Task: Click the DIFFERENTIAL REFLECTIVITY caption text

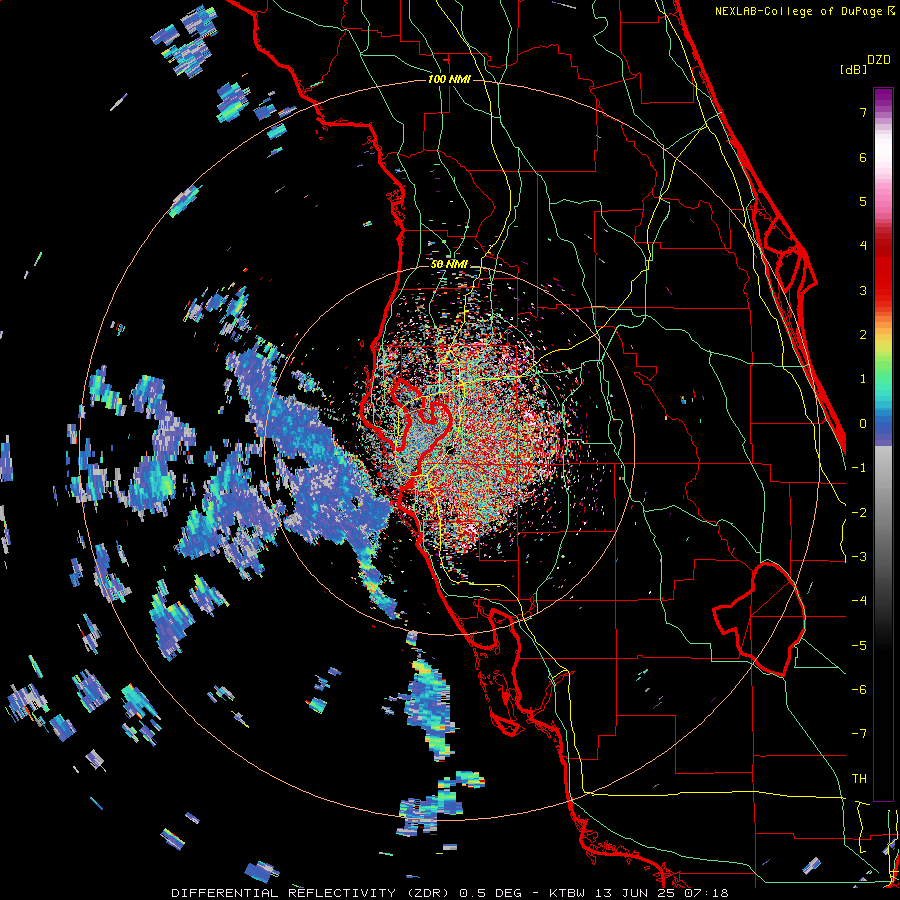Action: pos(284,893)
